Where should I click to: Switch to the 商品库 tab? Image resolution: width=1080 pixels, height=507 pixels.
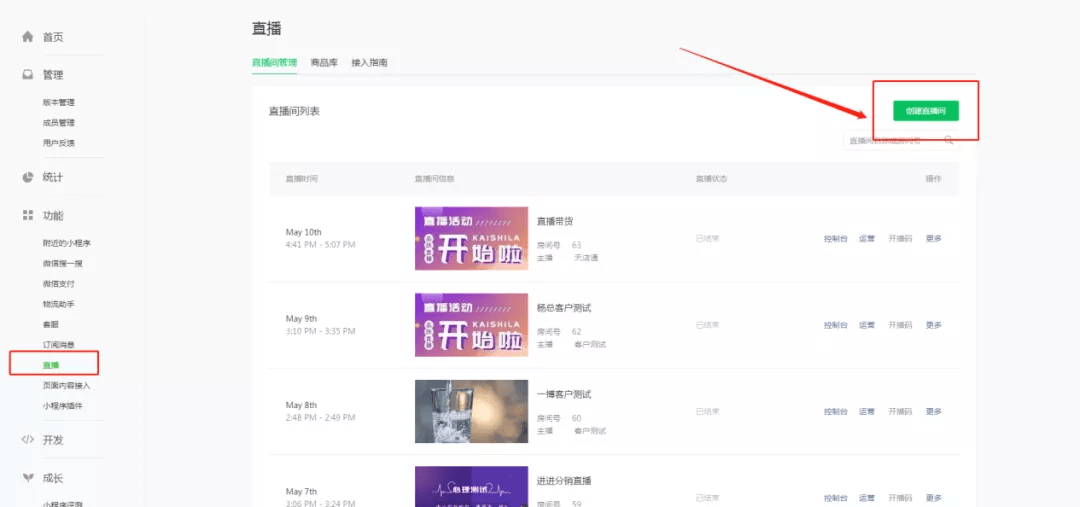point(324,63)
